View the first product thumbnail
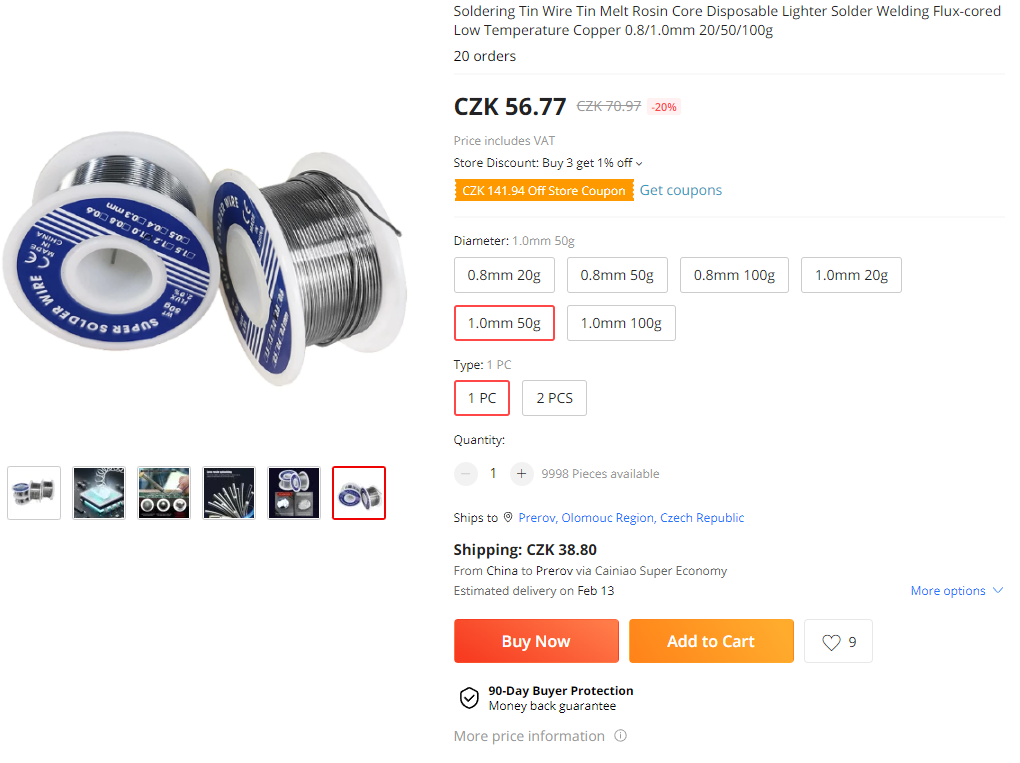 point(34,493)
